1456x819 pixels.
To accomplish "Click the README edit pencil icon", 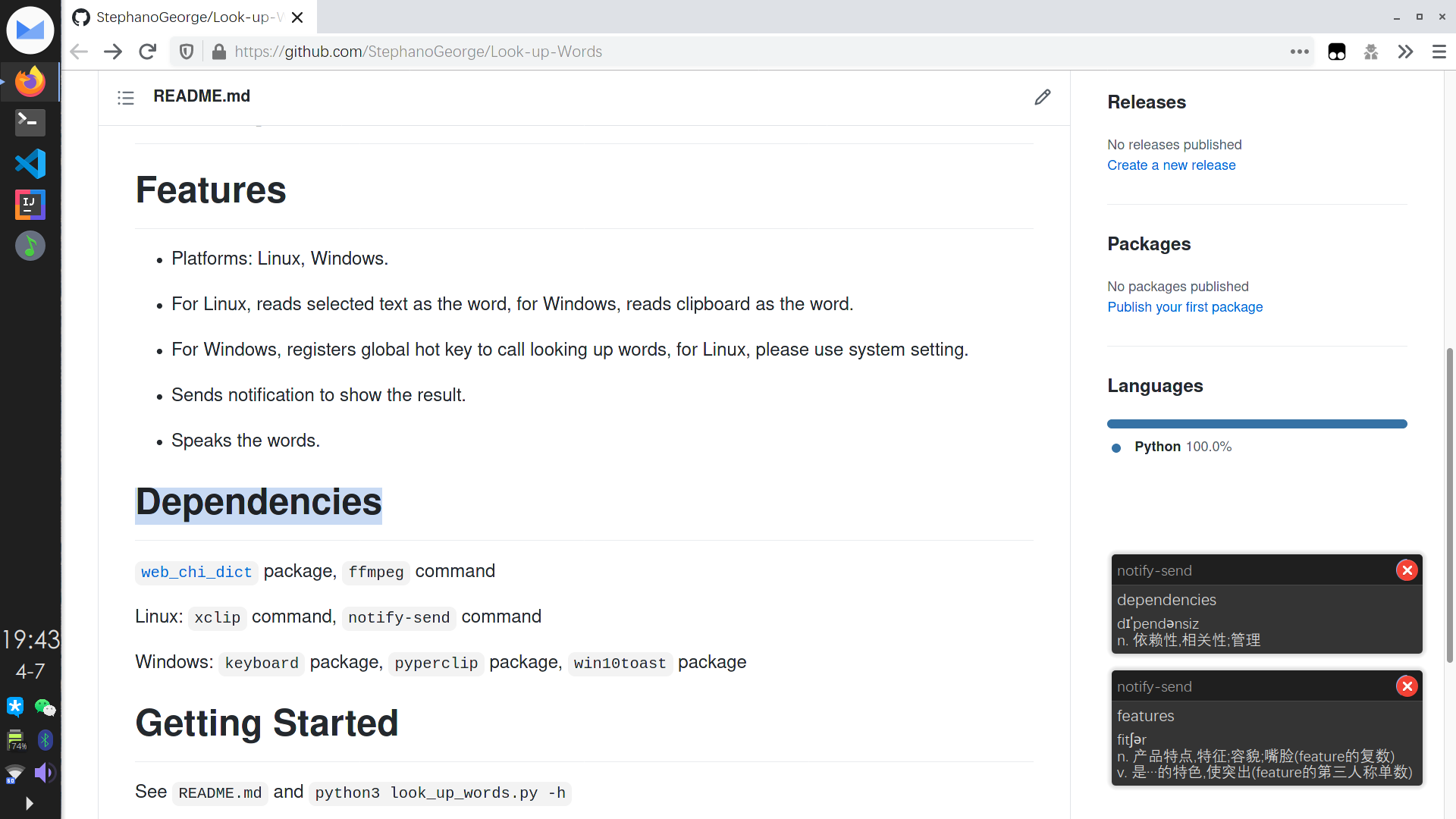I will (x=1043, y=97).
